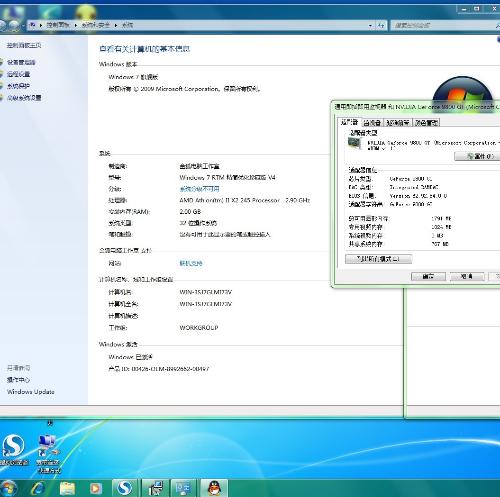Expand the breadcrumb arrow after 控制面板
Screen dimensions: 500x497
point(76,25)
